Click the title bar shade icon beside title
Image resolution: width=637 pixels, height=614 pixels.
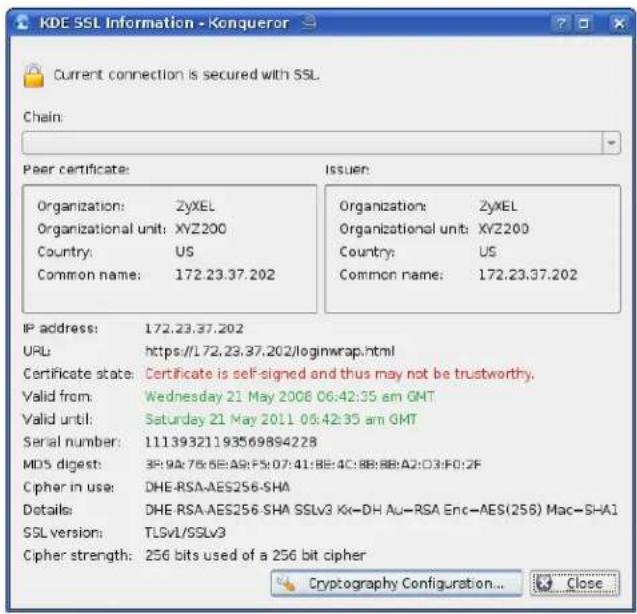(309, 22)
